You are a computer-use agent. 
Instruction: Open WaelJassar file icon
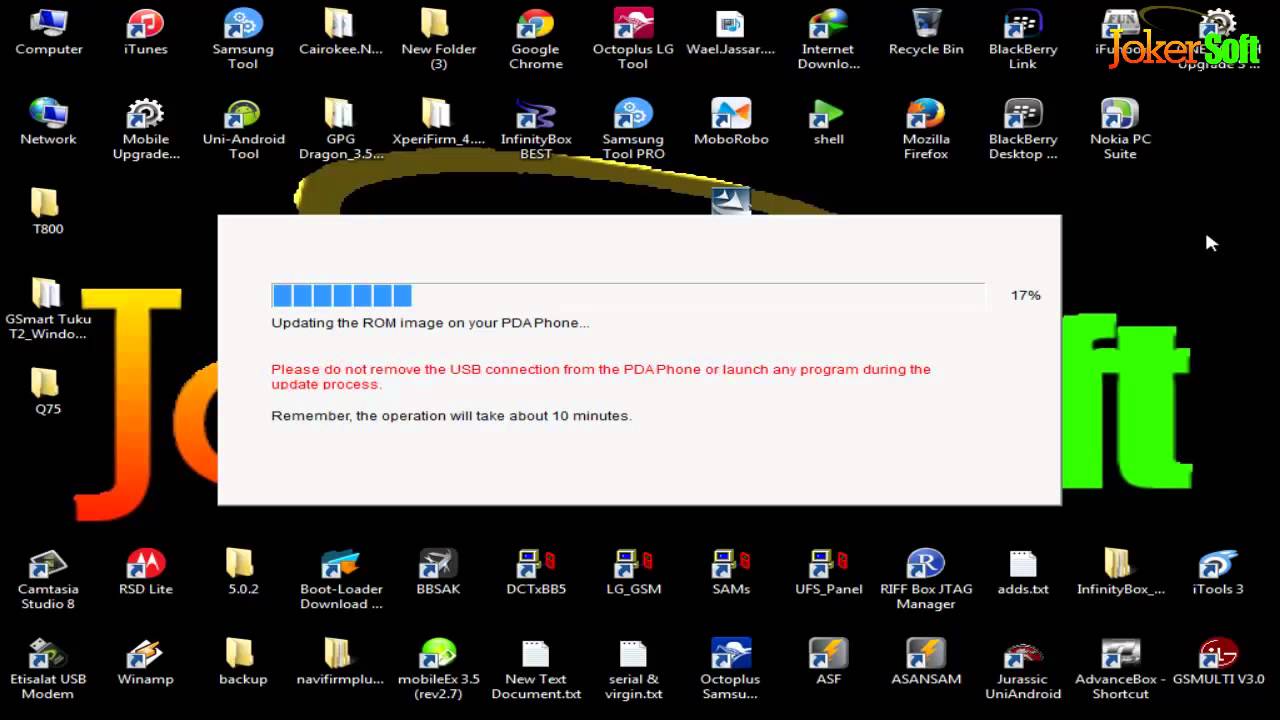tap(731, 32)
